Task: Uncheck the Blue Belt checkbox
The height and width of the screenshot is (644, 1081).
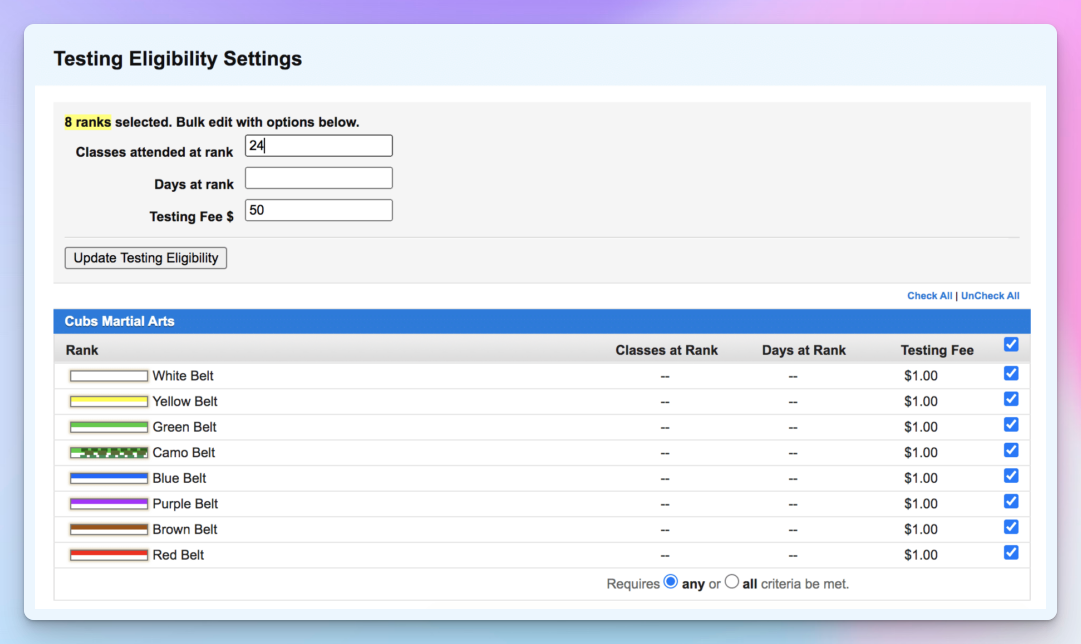Action: 1011,475
